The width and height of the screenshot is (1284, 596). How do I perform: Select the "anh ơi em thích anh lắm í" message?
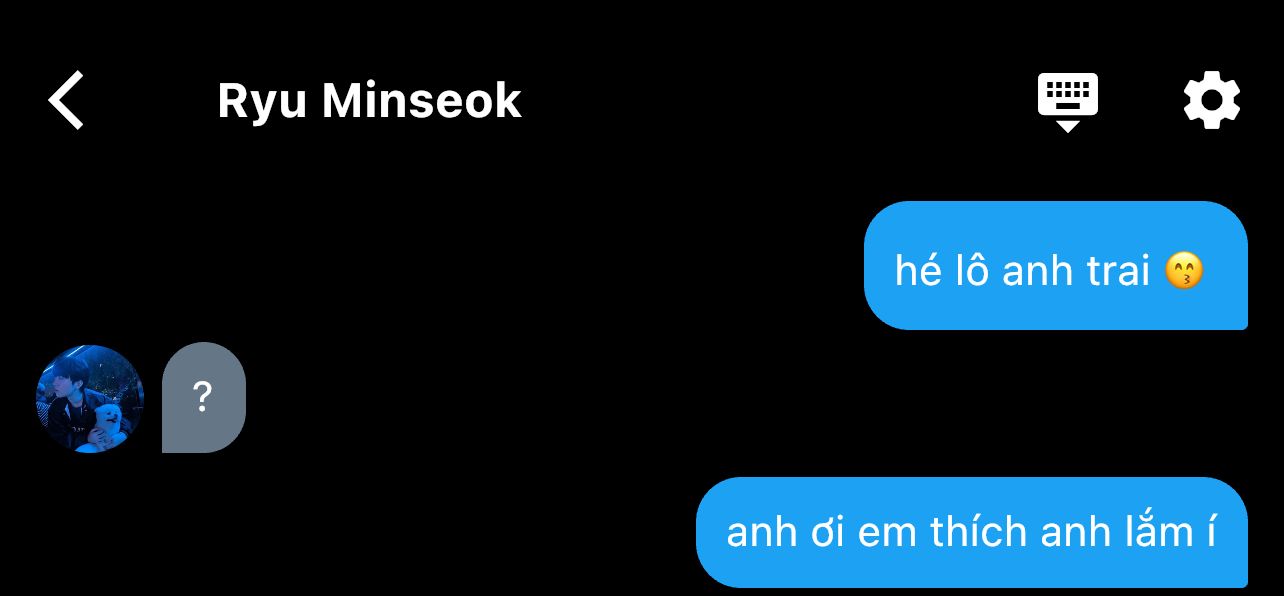pos(971,532)
